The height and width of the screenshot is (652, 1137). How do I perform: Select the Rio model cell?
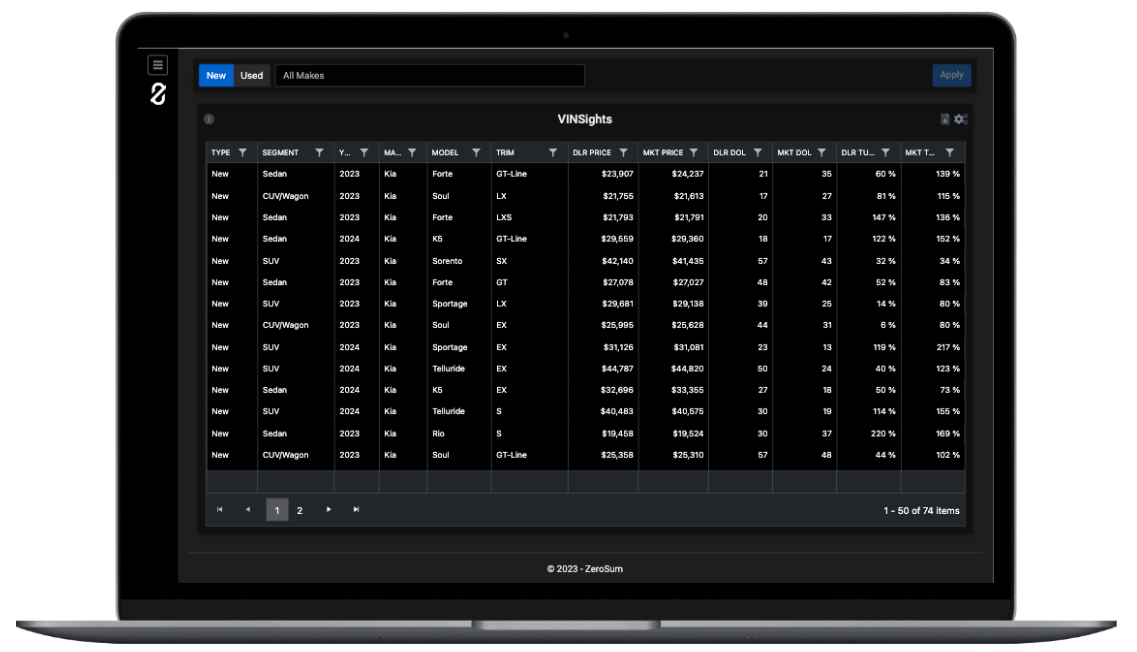pyautogui.click(x=438, y=433)
